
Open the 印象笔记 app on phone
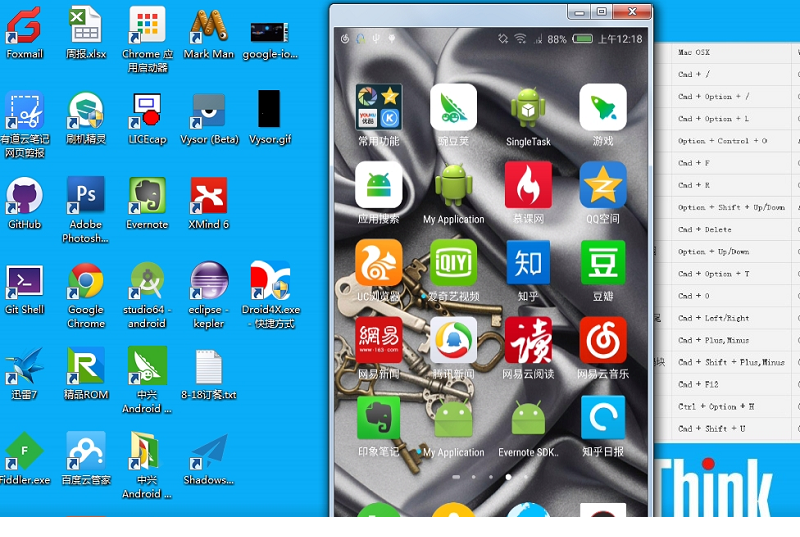click(x=379, y=417)
